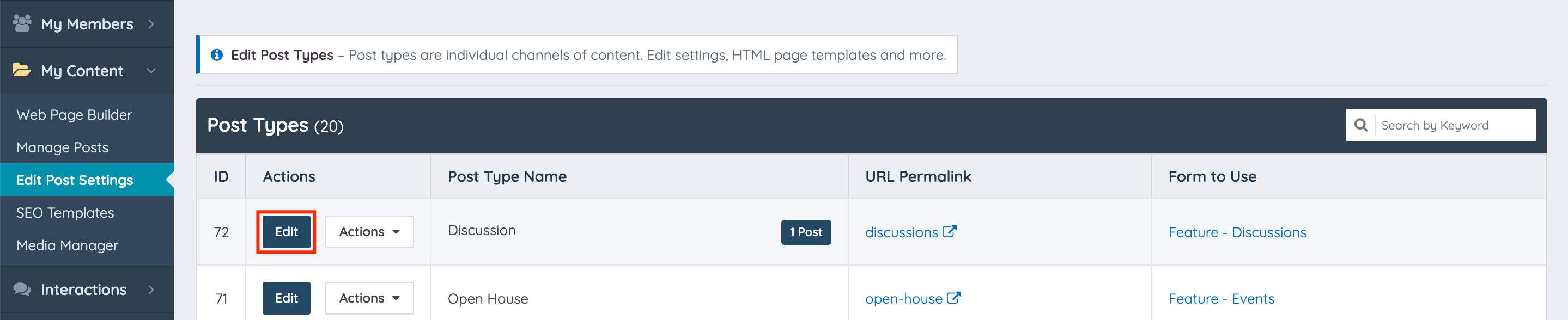Collapse the My Content menu chevron
Viewport: 1568px width, 320px height.
point(151,71)
